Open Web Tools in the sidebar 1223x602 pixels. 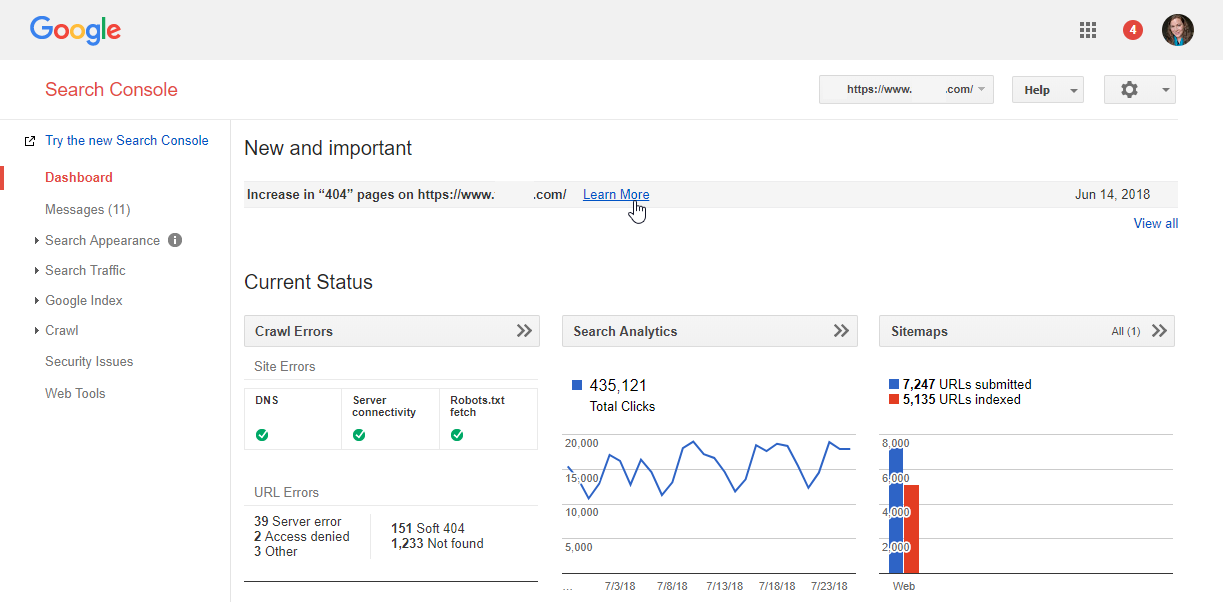tap(75, 393)
